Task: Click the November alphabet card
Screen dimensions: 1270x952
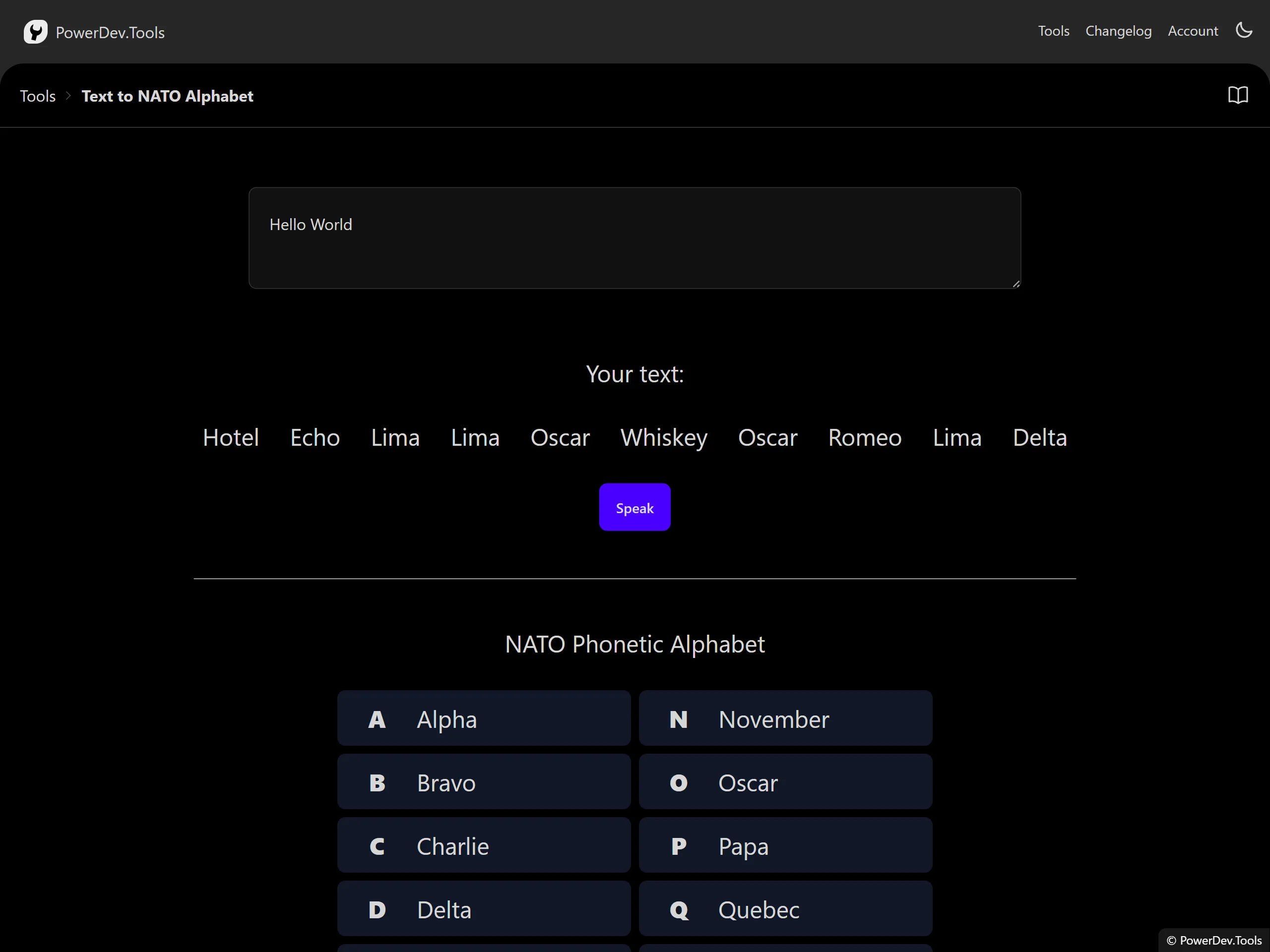Action: (785, 718)
